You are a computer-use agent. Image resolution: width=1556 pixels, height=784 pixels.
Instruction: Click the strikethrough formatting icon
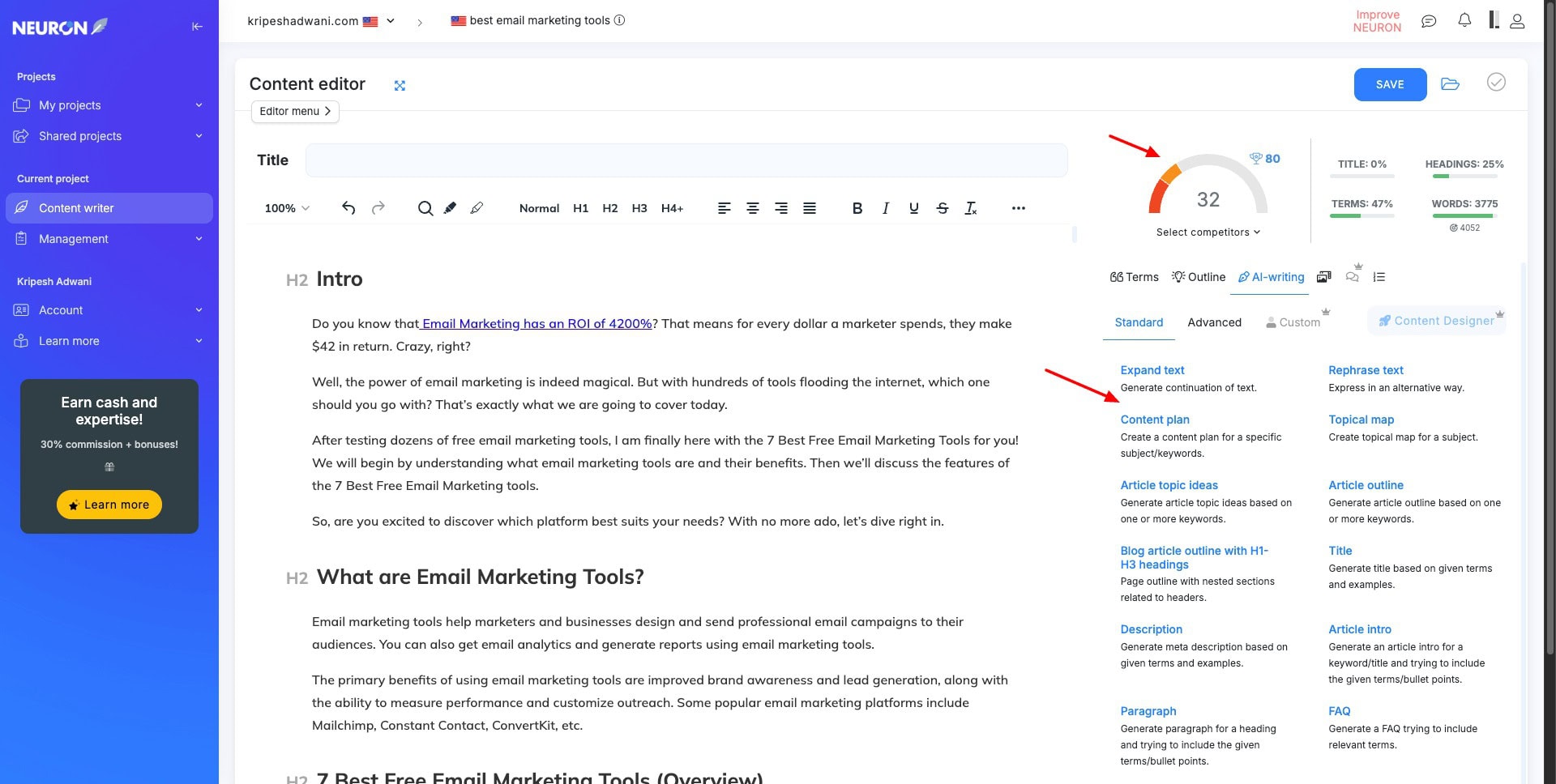tap(942, 208)
